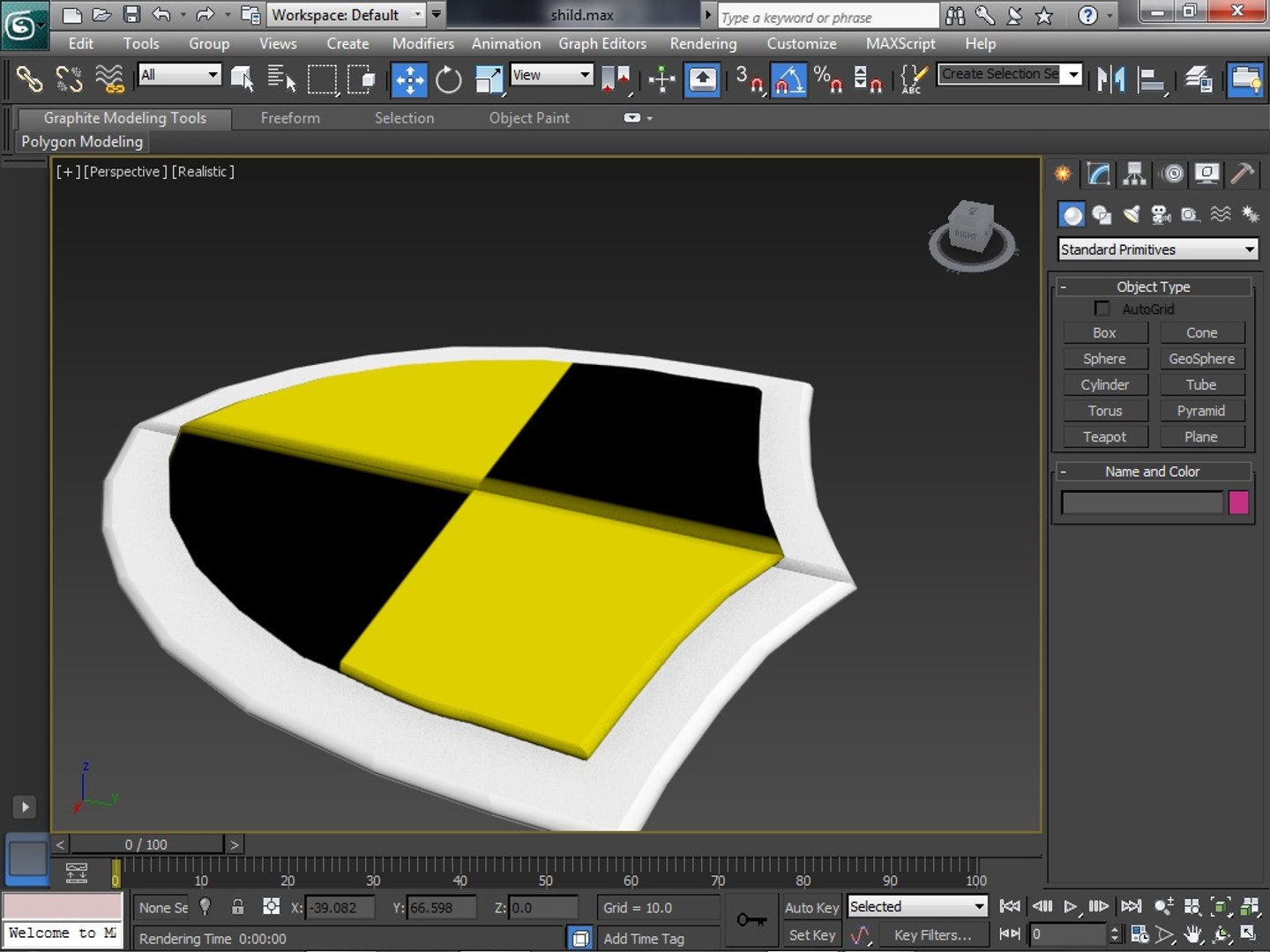
Task: Open the MAXScript menu
Action: tap(900, 43)
